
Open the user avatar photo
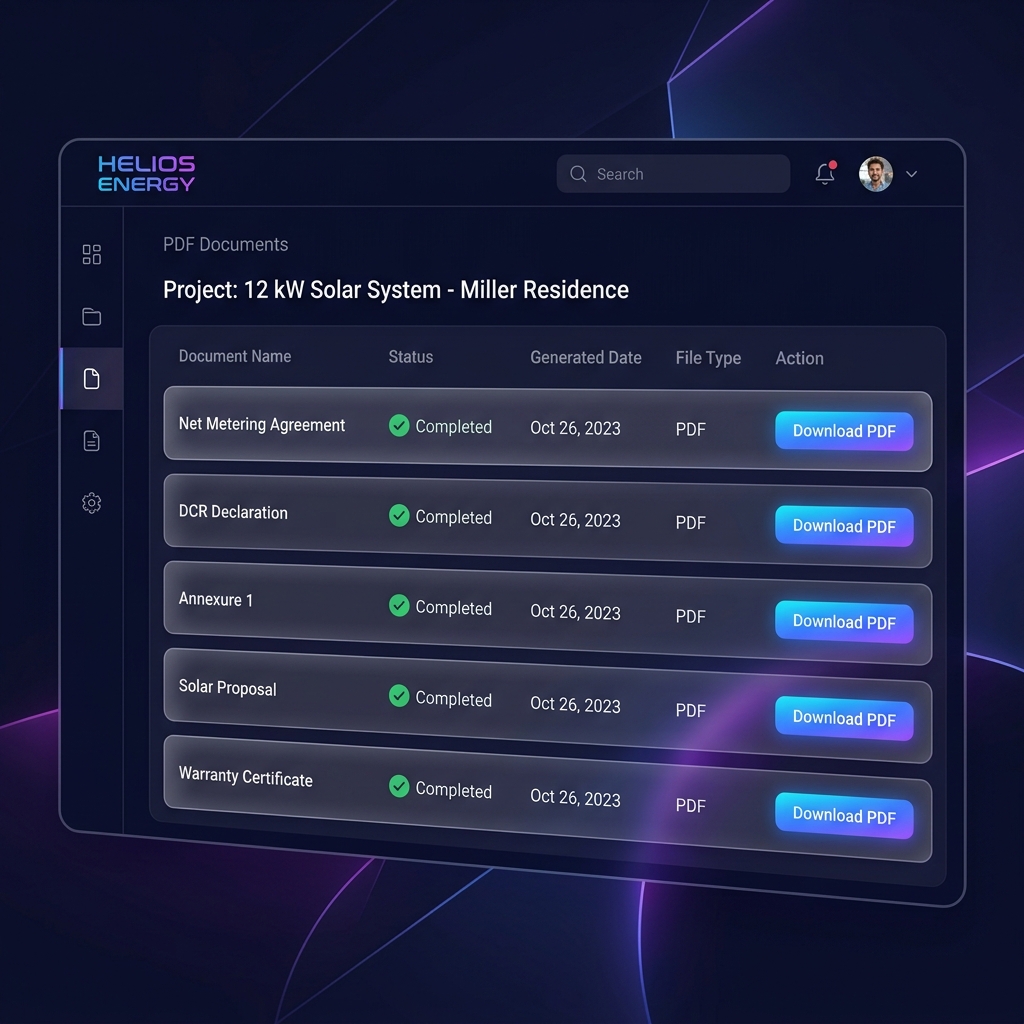(x=876, y=174)
